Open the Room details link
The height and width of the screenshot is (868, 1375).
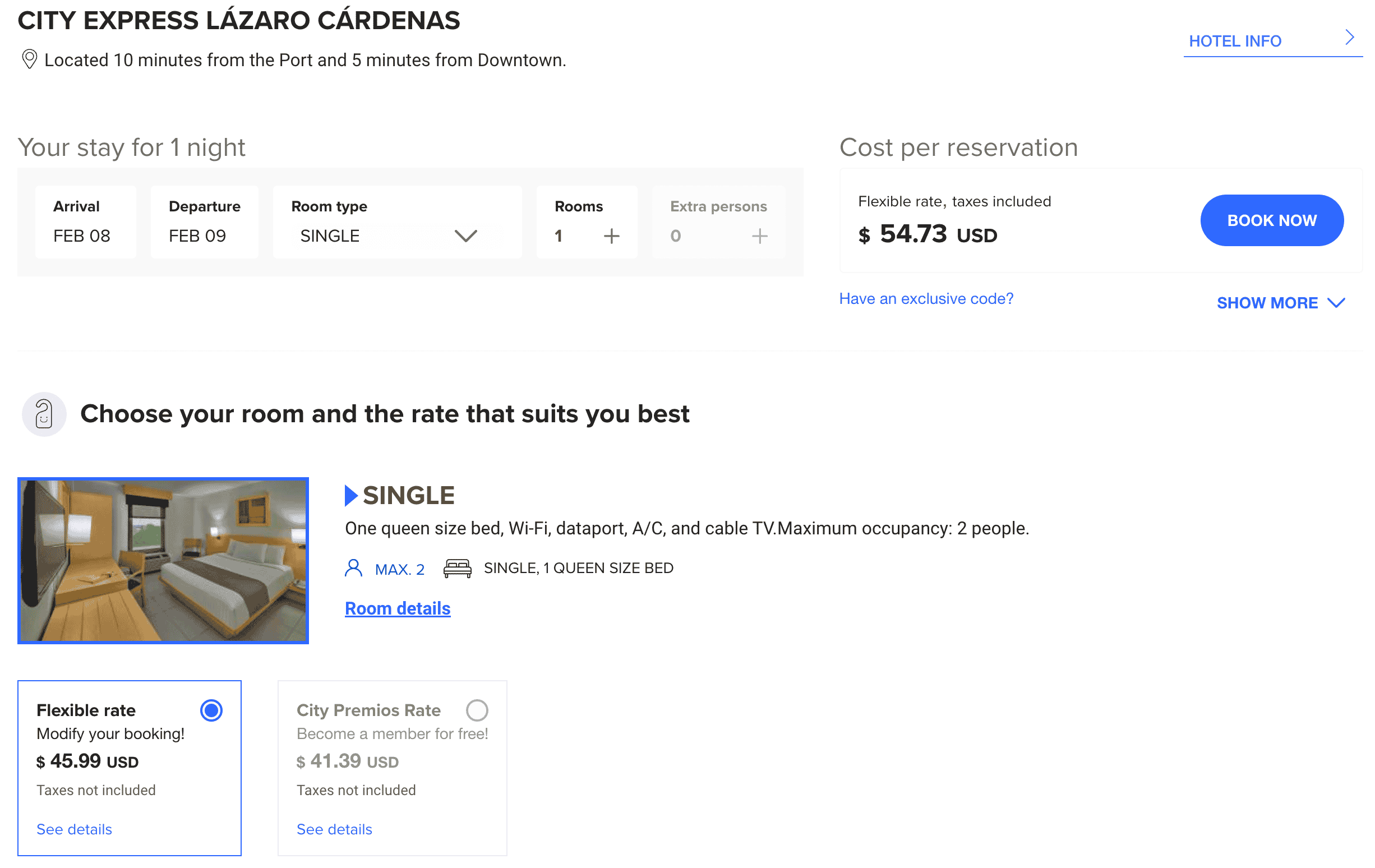coord(398,608)
